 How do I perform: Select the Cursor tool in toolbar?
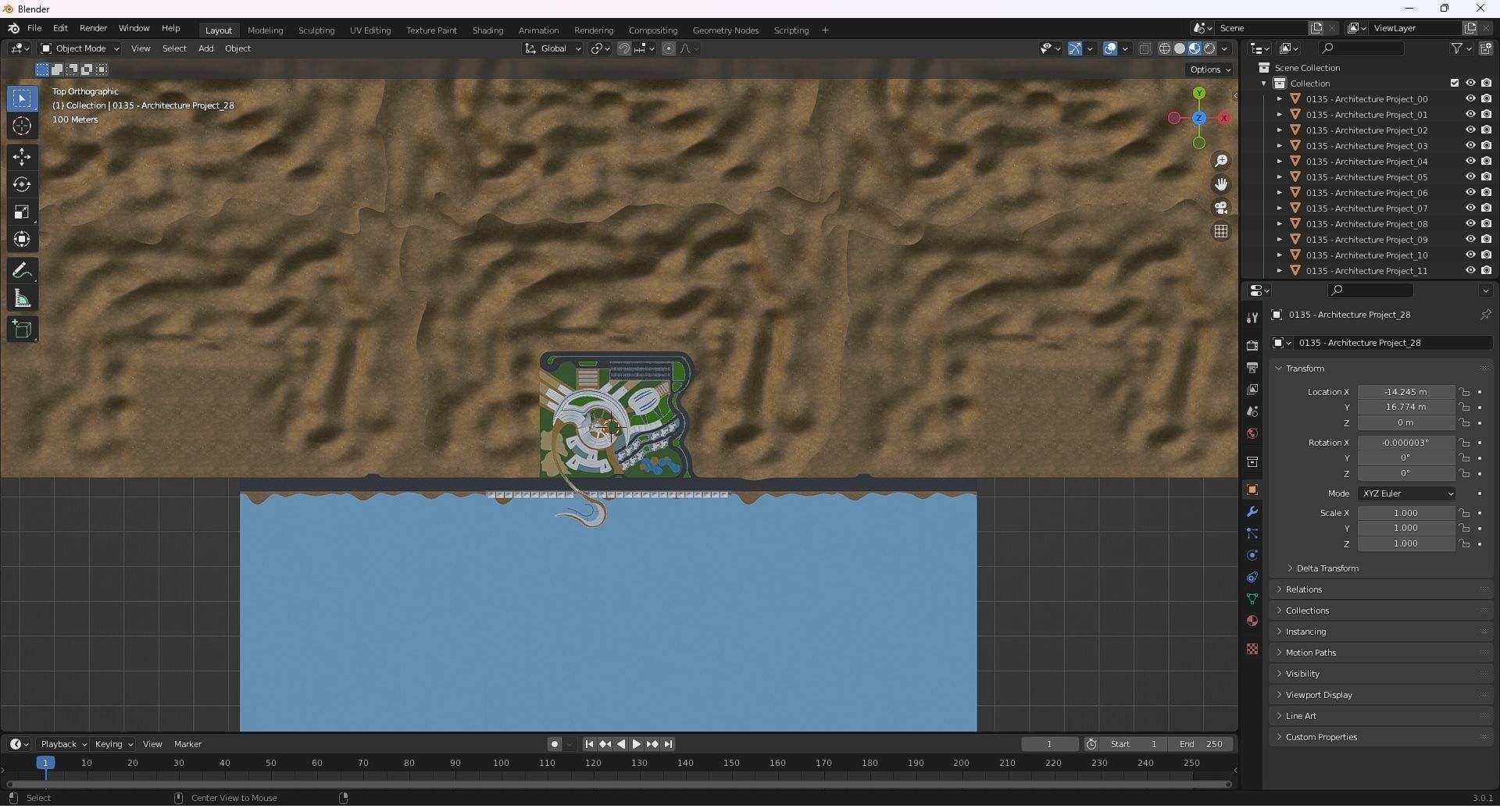[x=22, y=126]
